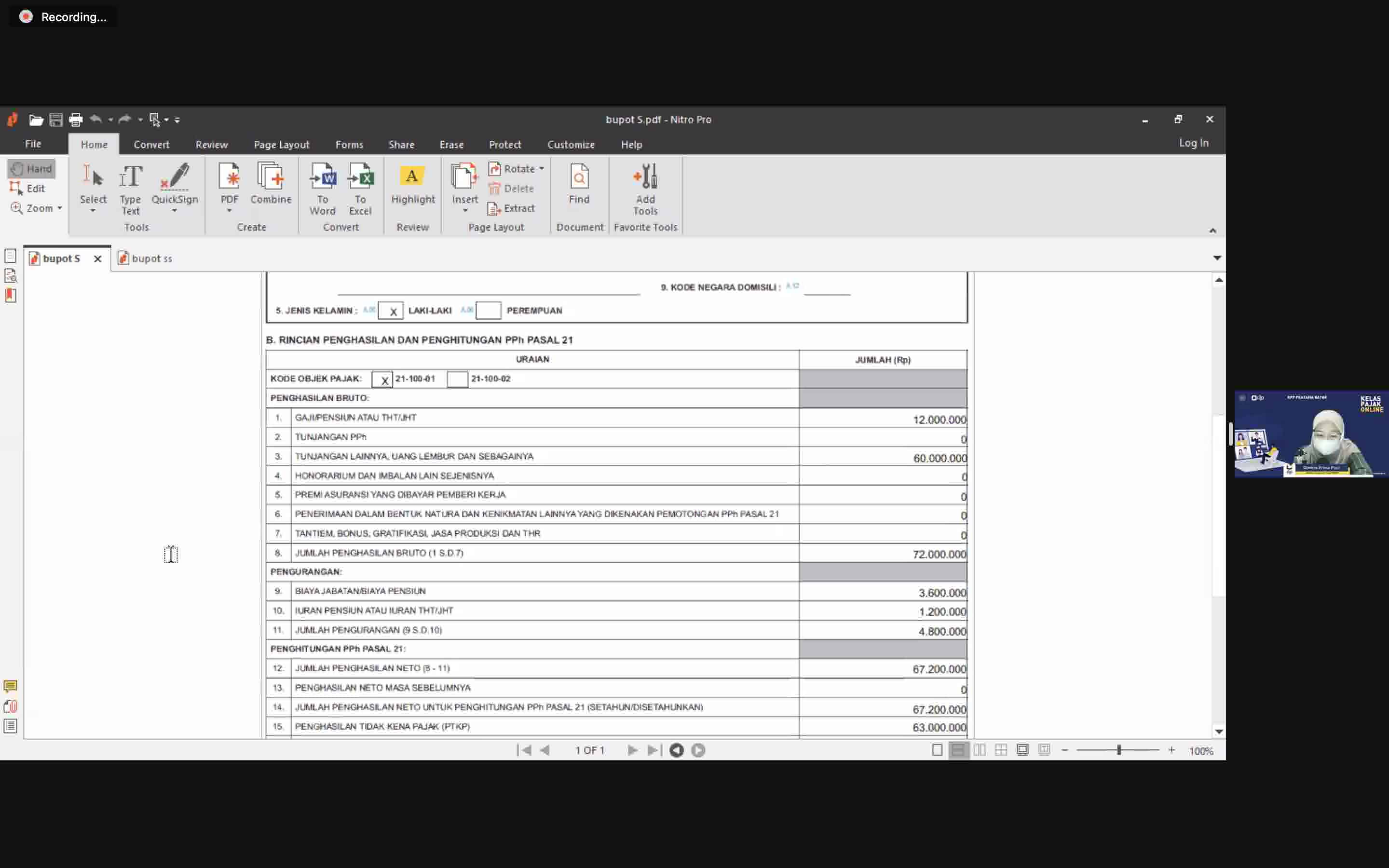Expand the Rotate dropdown arrow

[541, 169]
